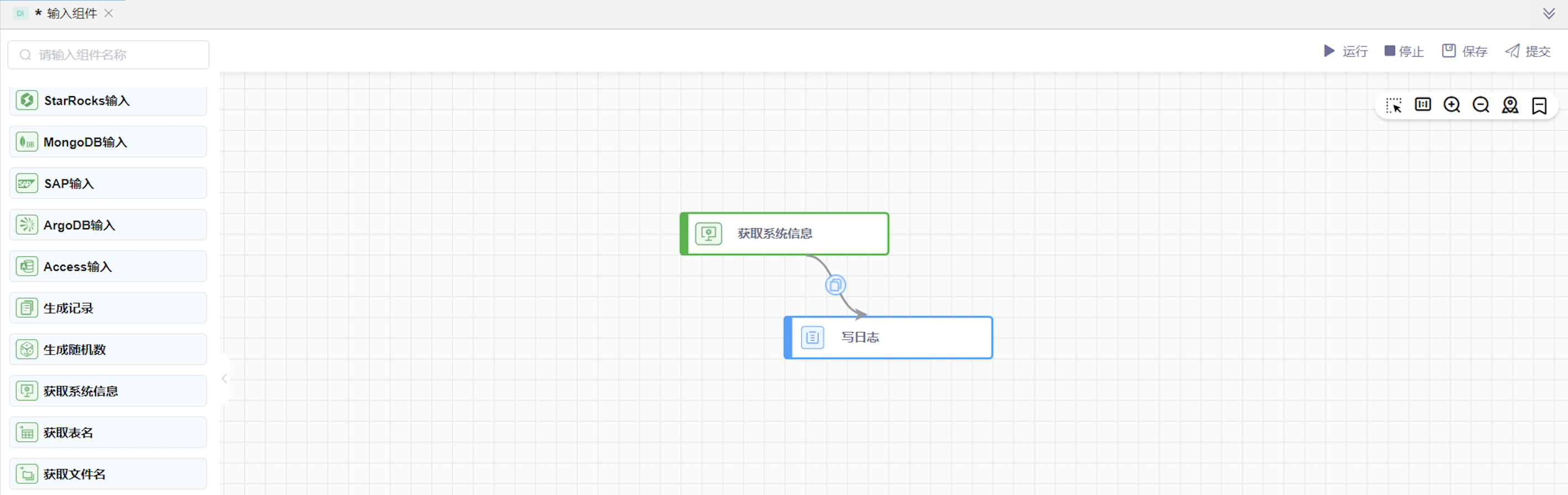The height and width of the screenshot is (495, 1568).
Task: Save the flow with 保存
Action: pos(1465,51)
